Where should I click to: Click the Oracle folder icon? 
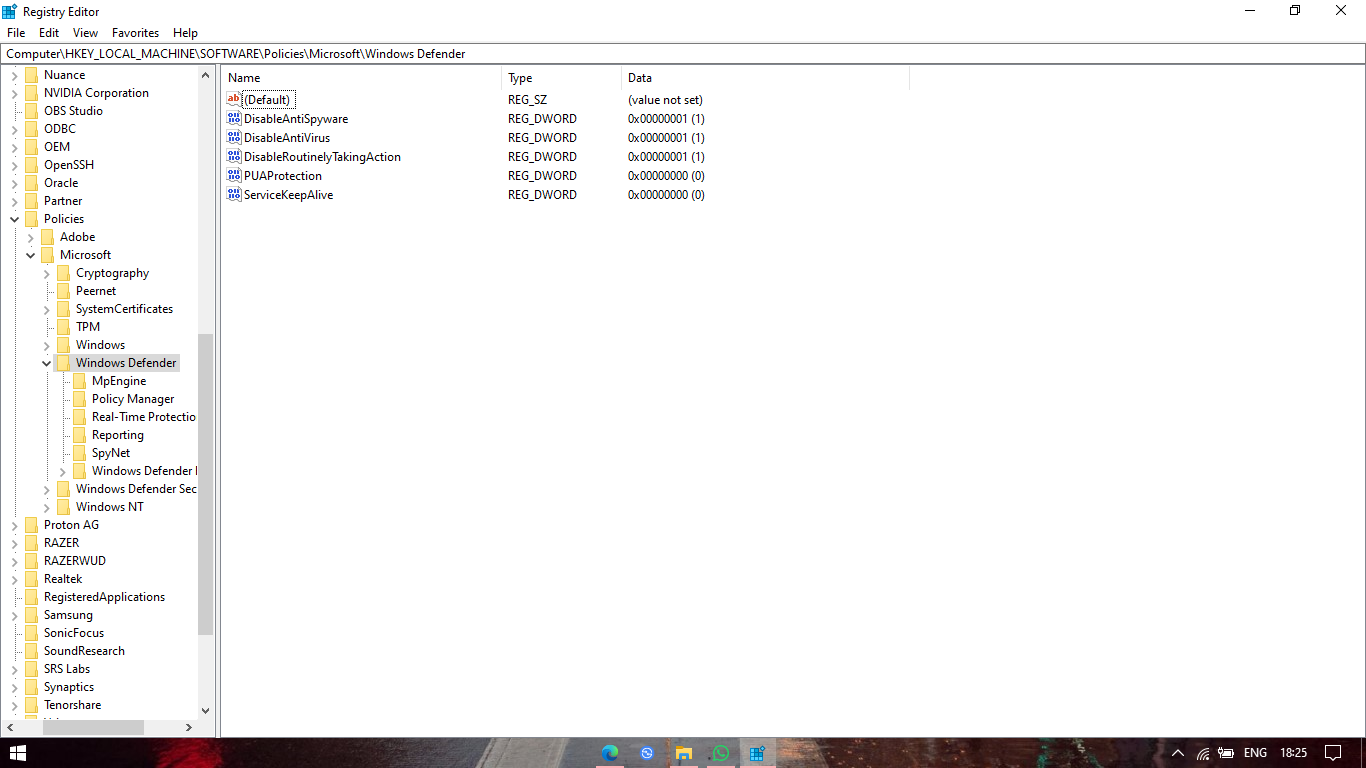(31, 183)
